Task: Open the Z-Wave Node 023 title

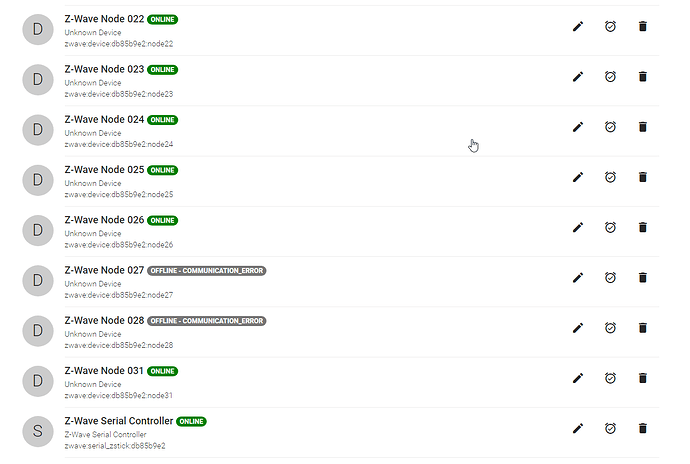Action: click(104, 69)
